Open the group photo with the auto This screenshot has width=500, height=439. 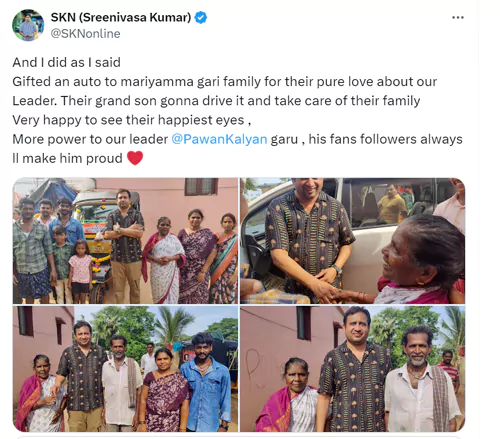point(125,241)
